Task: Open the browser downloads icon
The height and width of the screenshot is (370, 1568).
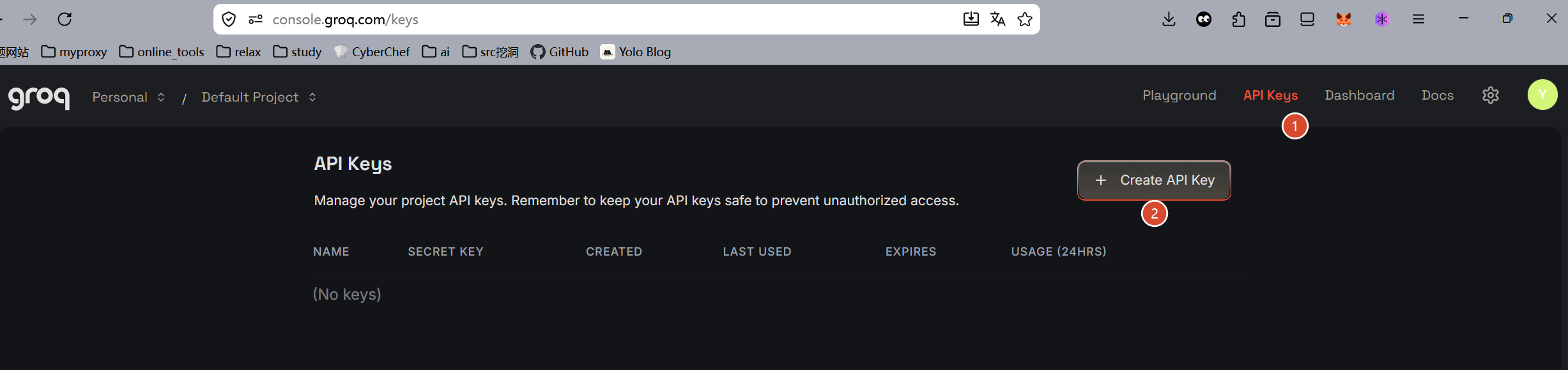Action: (x=1169, y=19)
